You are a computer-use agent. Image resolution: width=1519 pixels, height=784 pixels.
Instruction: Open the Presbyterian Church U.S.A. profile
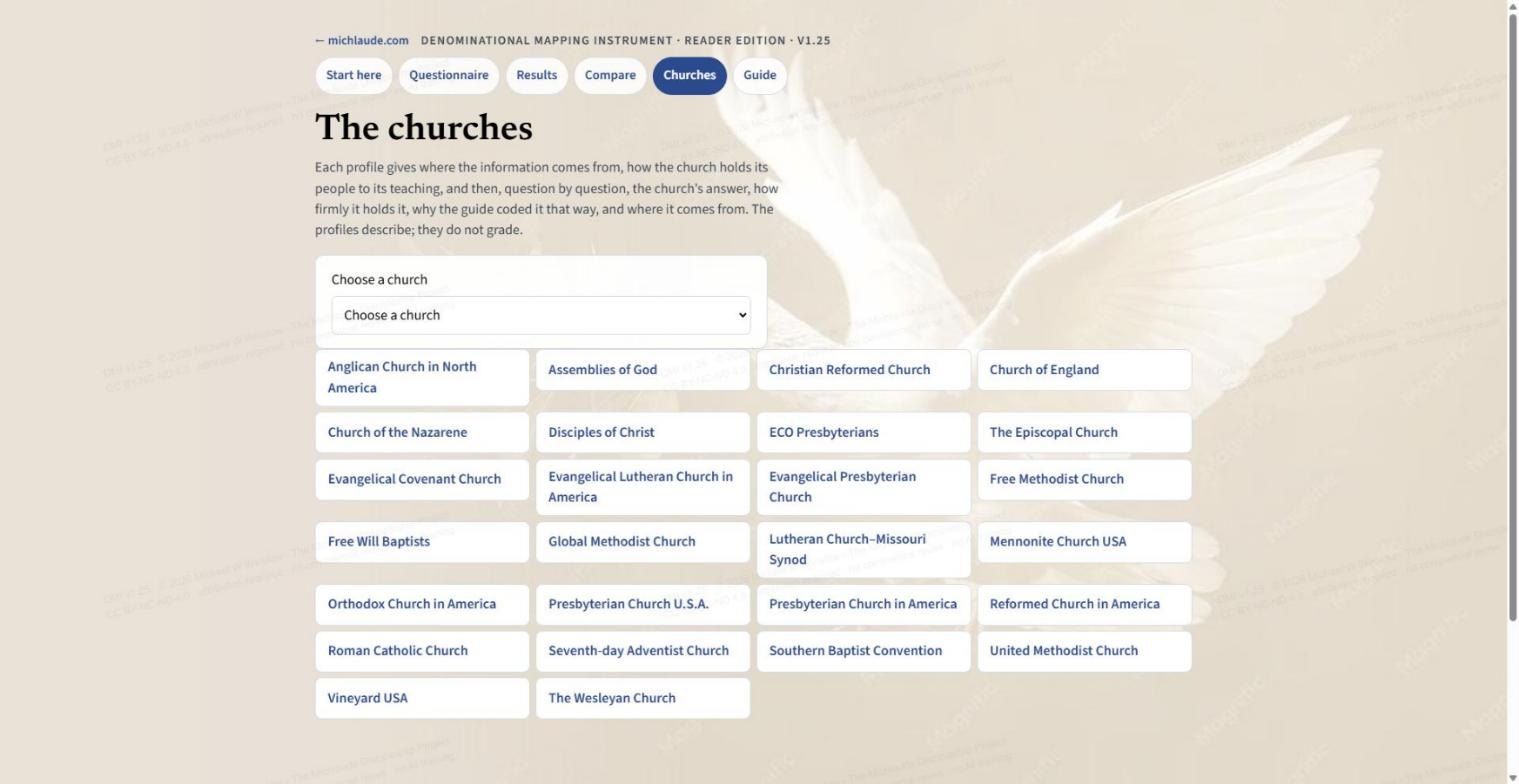[x=643, y=605]
